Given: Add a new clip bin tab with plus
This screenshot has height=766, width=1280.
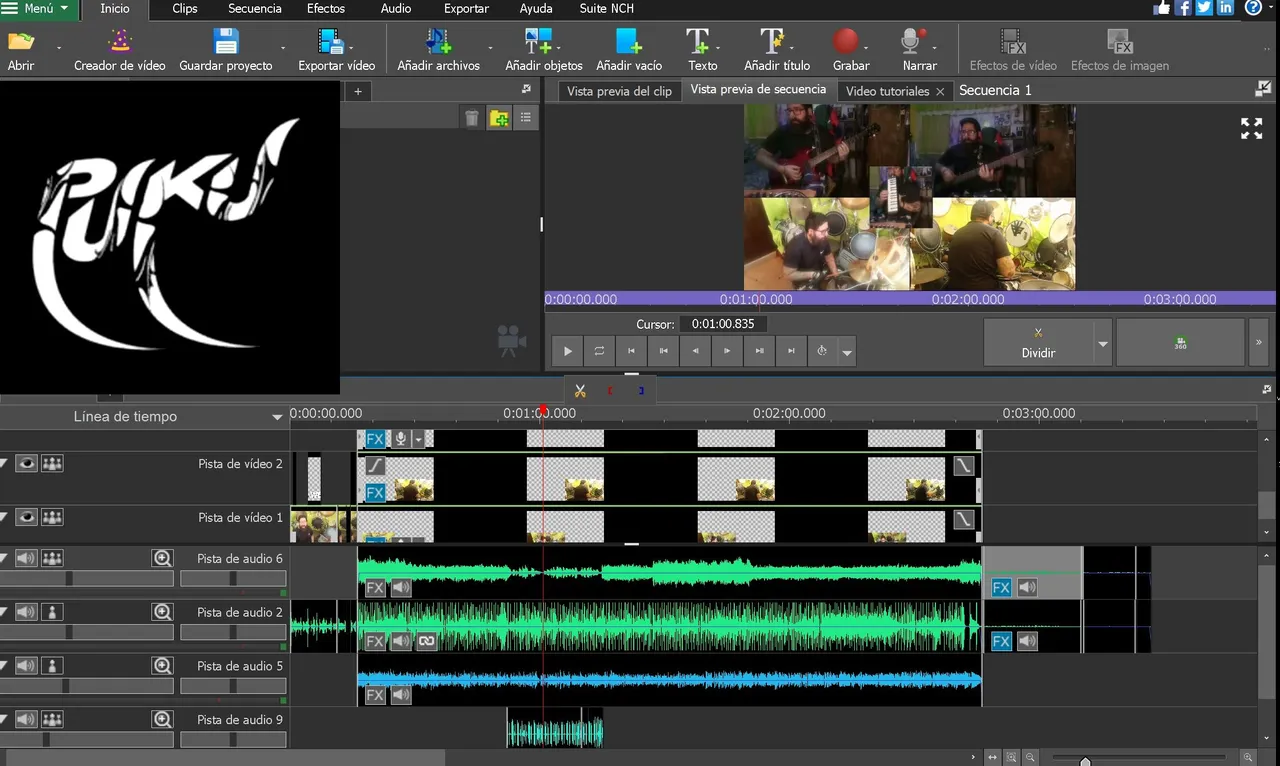Looking at the screenshot, I should click(357, 91).
